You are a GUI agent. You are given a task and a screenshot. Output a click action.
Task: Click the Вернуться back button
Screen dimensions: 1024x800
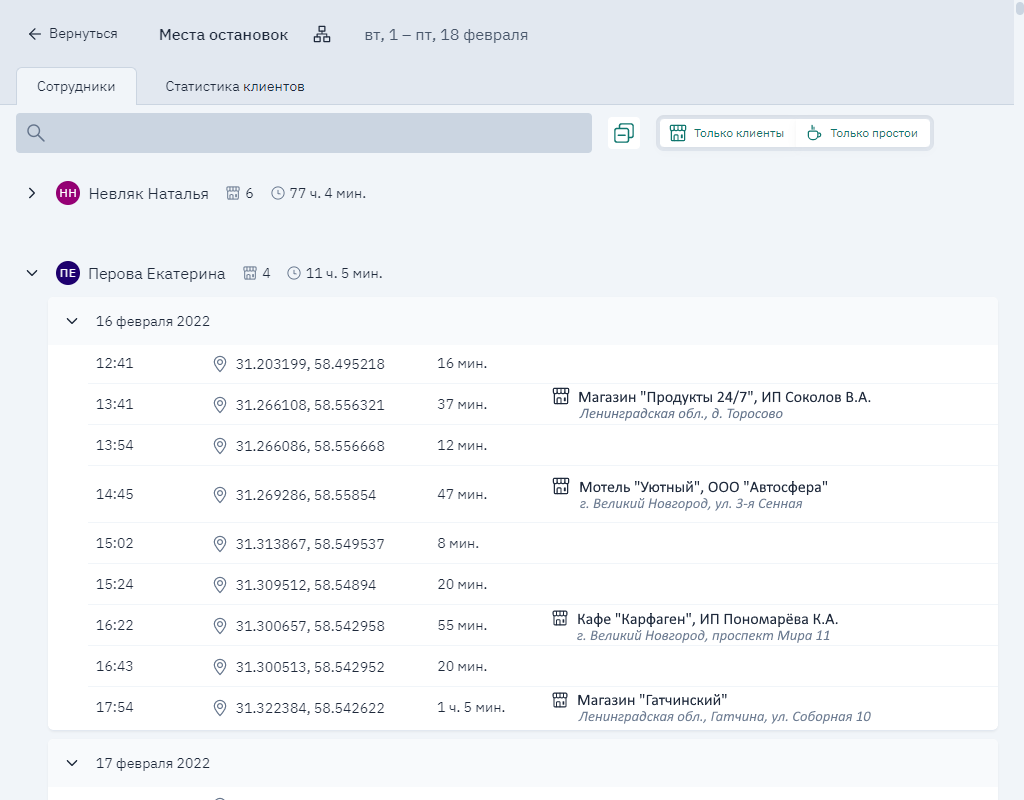tap(72, 34)
